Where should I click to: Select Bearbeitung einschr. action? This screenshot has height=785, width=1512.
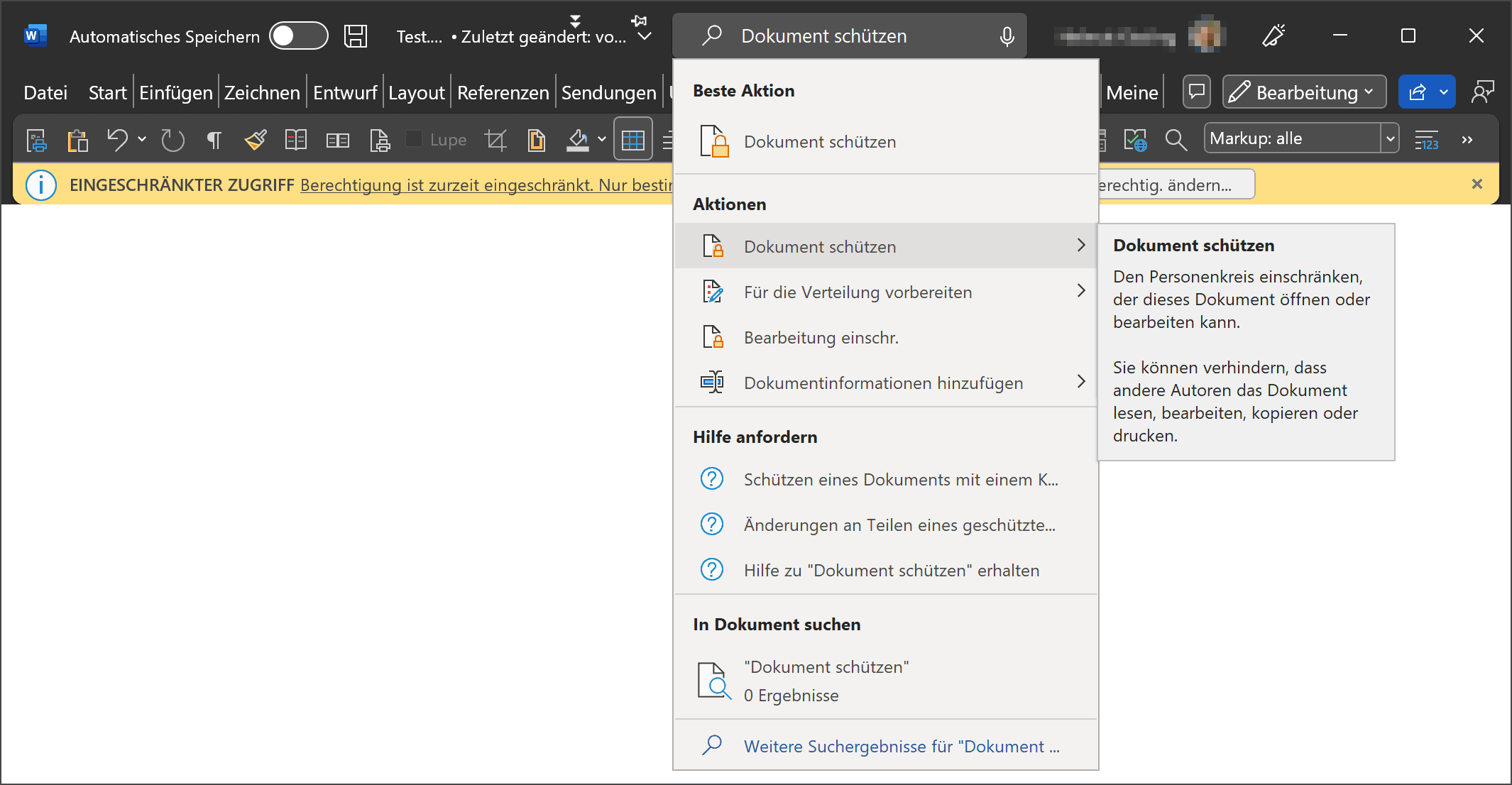pos(821,338)
